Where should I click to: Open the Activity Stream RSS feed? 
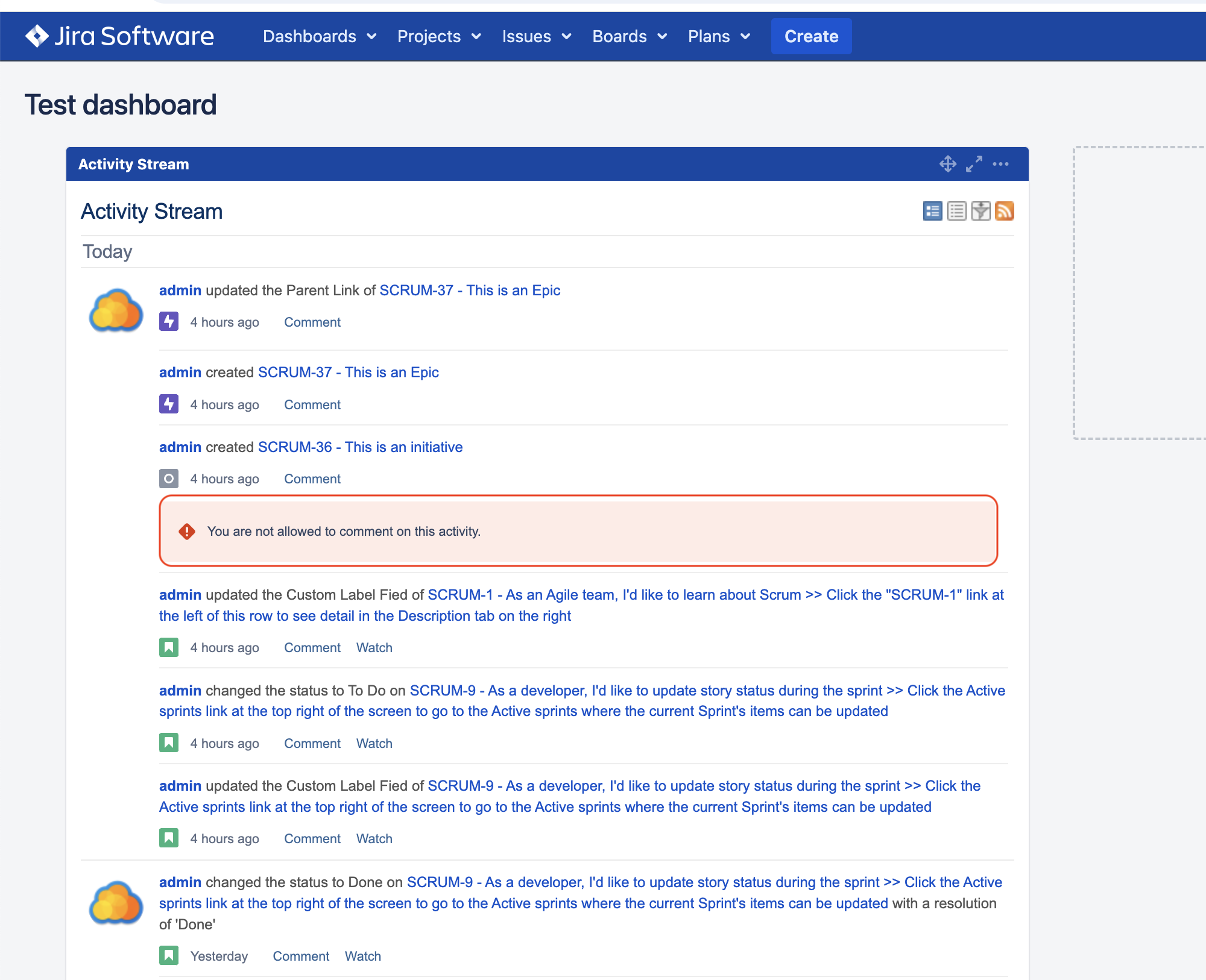[1005, 211]
